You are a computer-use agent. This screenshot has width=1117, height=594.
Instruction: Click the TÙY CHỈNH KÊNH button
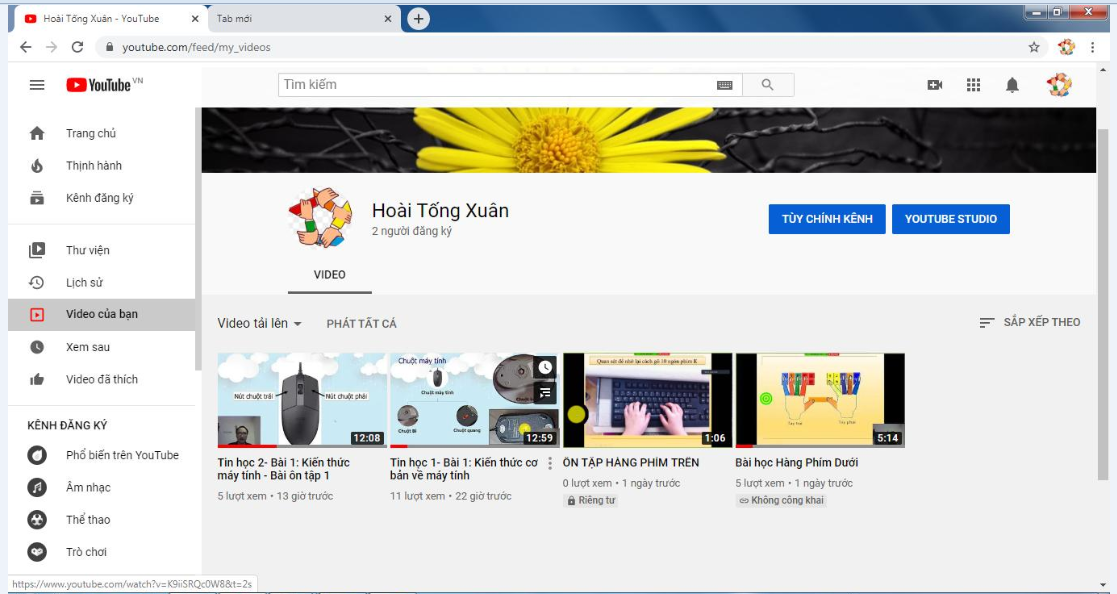click(827, 219)
